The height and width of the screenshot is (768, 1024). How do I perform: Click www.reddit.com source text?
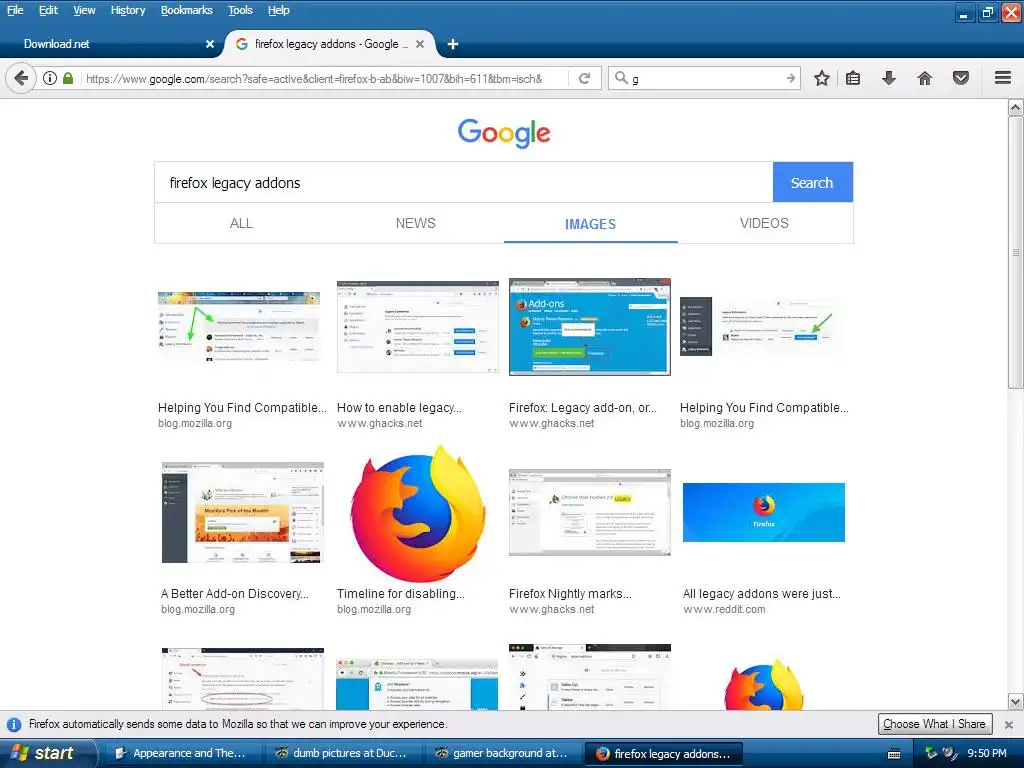tap(724, 609)
